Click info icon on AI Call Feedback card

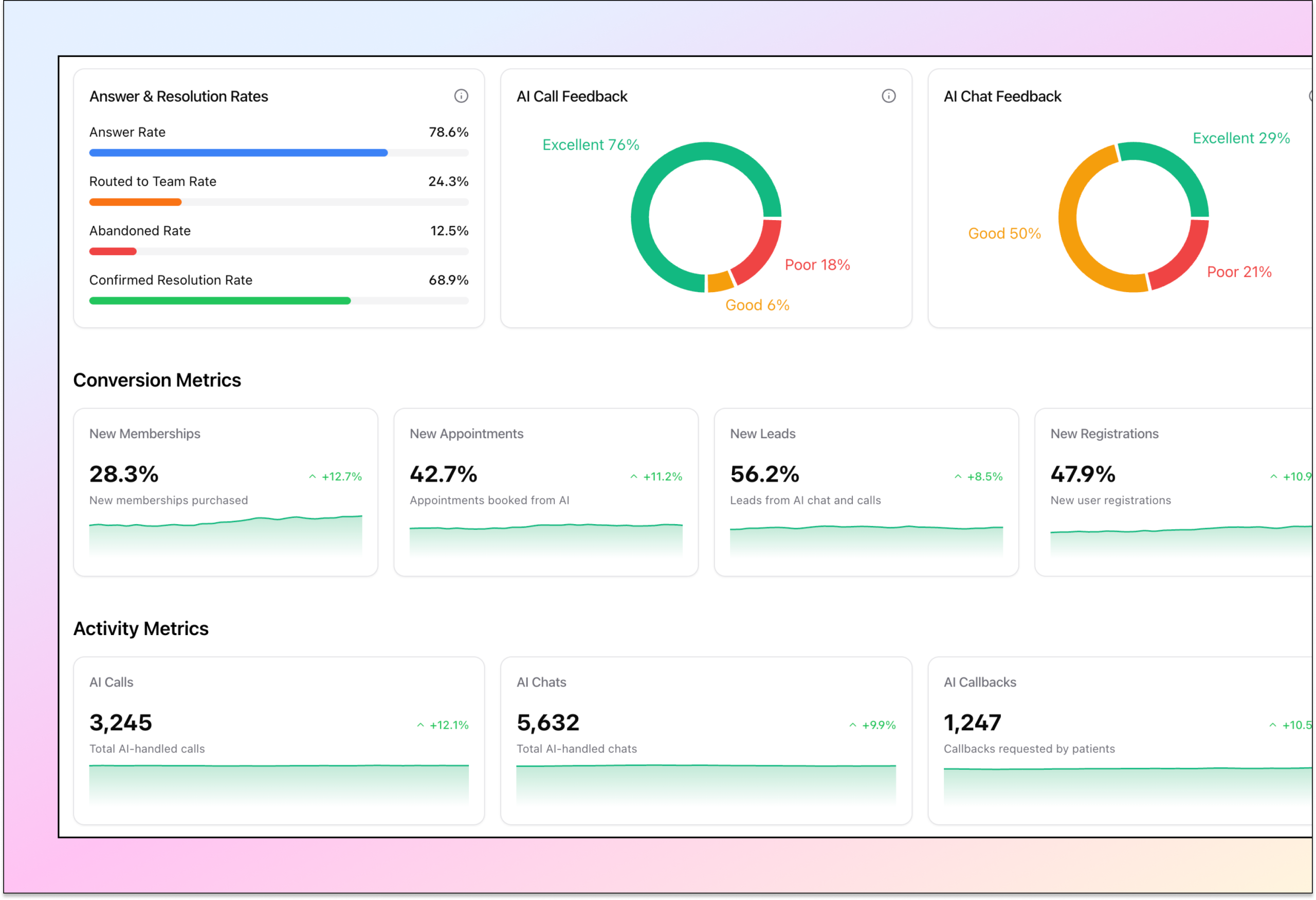tap(888, 96)
